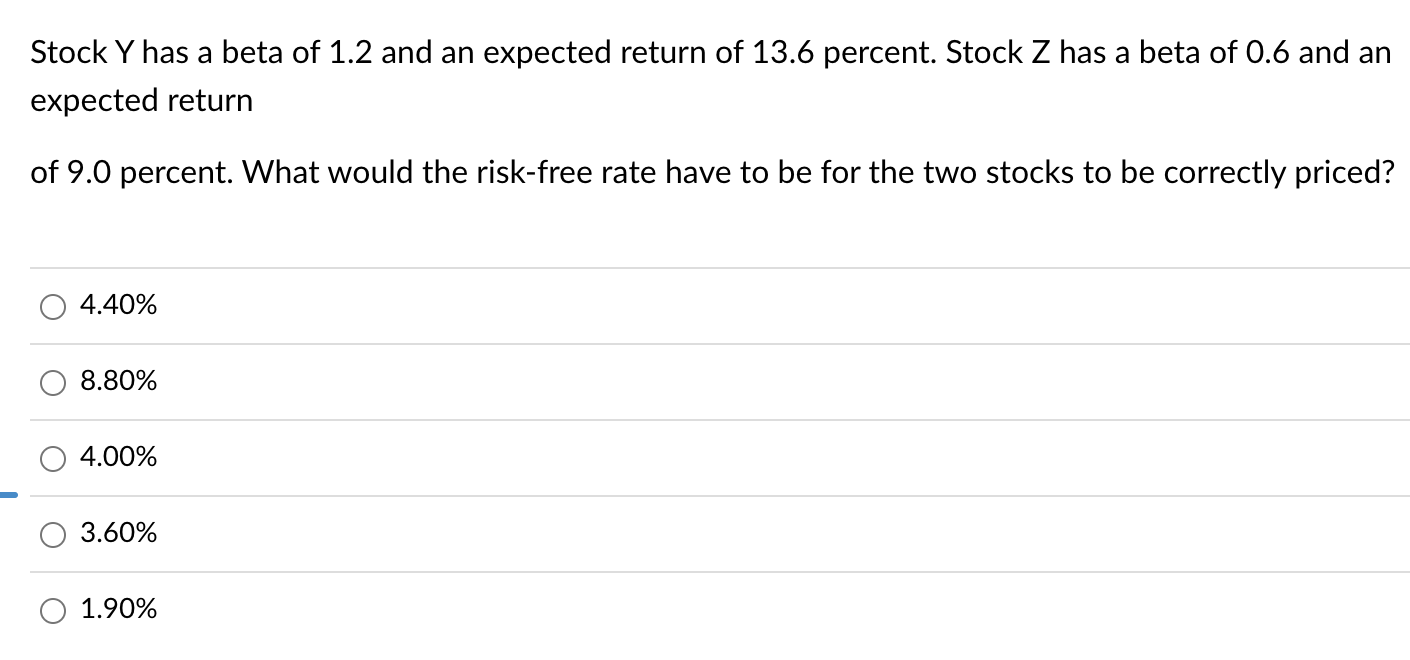The image size is (1410, 660).
Task: Select the 4.00% answer option
Action: (117, 457)
